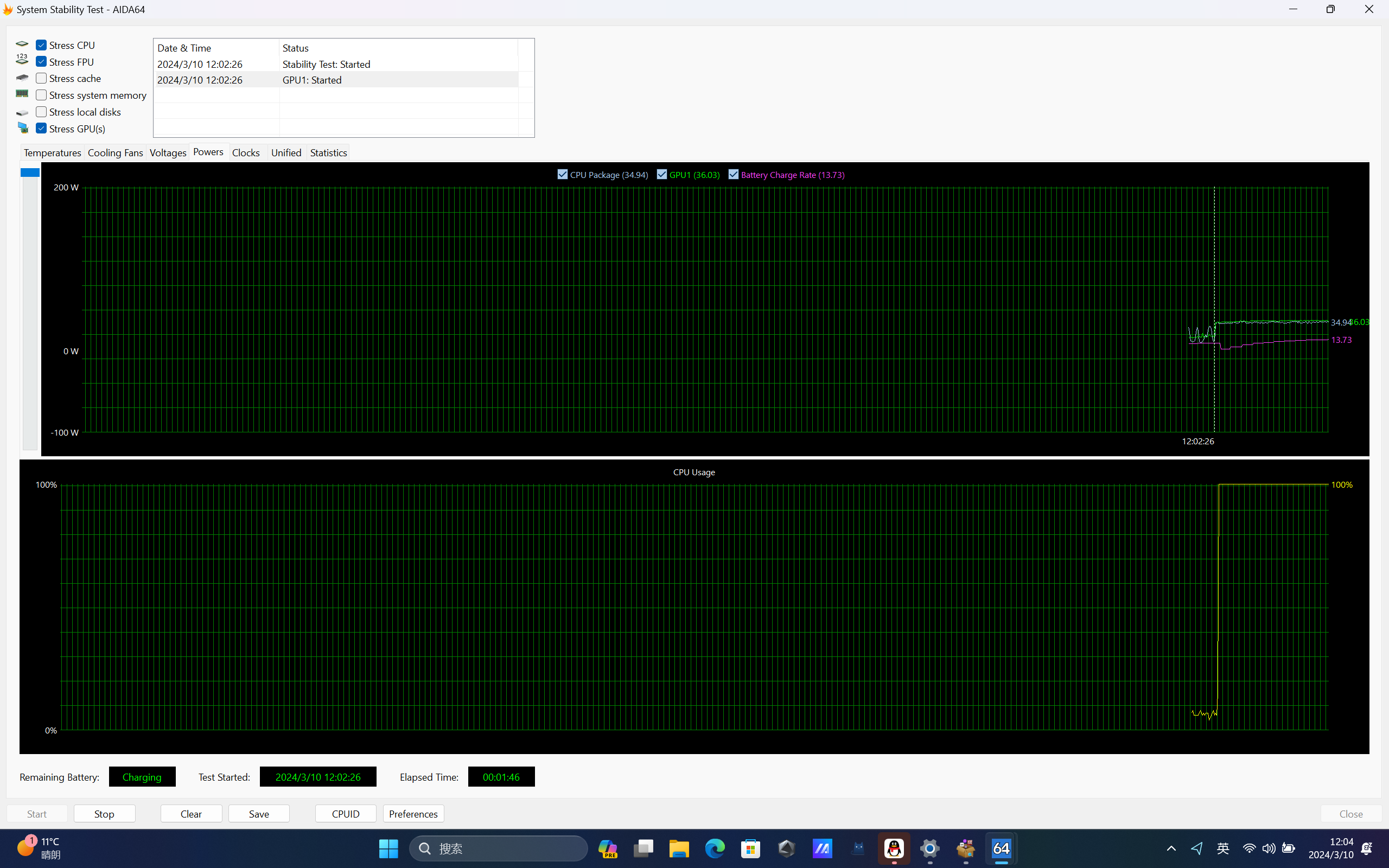Open Microsoft Store taskbar icon
The width and height of the screenshot is (1389, 868).
pyautogui.click(x=750, y=848)
